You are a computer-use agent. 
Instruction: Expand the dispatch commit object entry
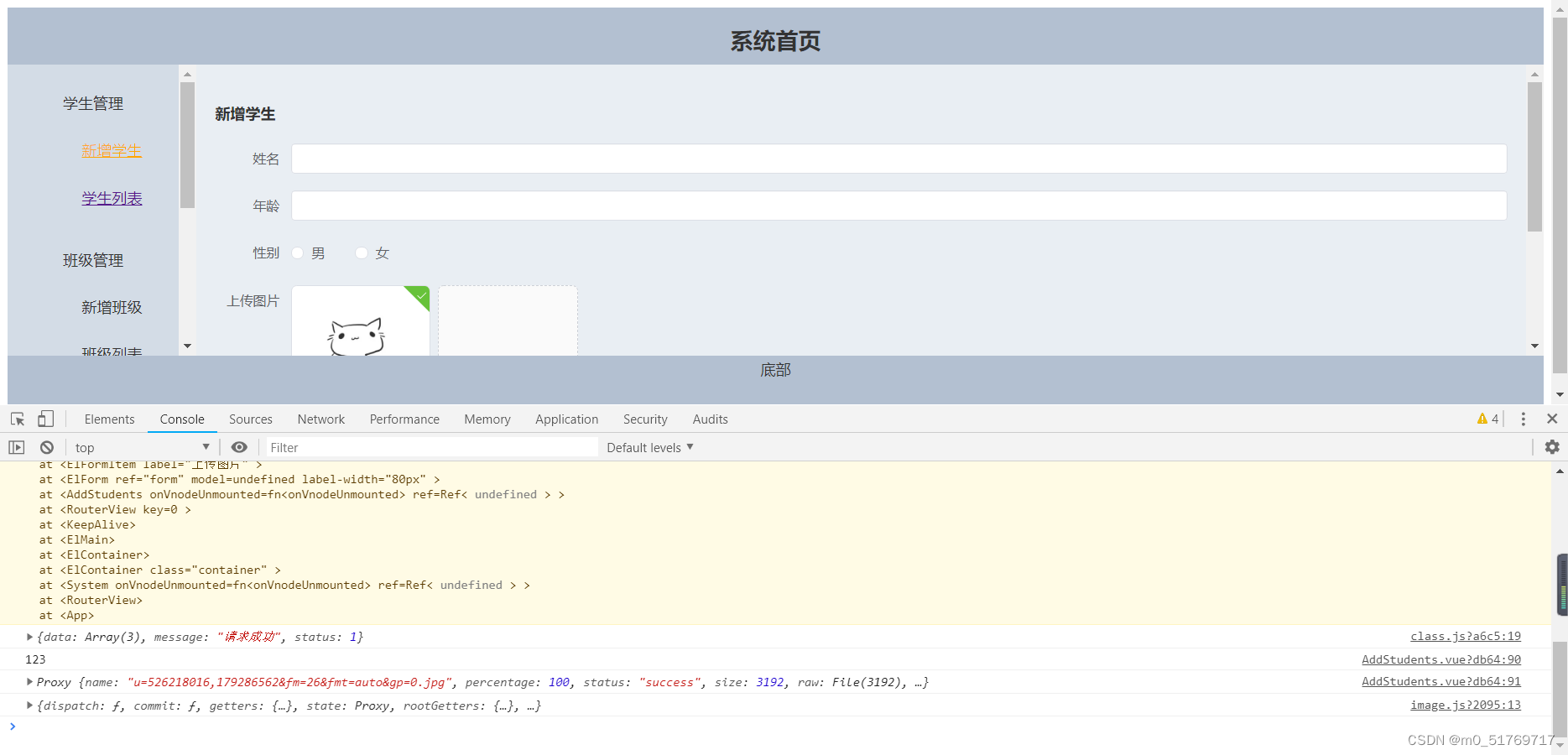[30, 706]
